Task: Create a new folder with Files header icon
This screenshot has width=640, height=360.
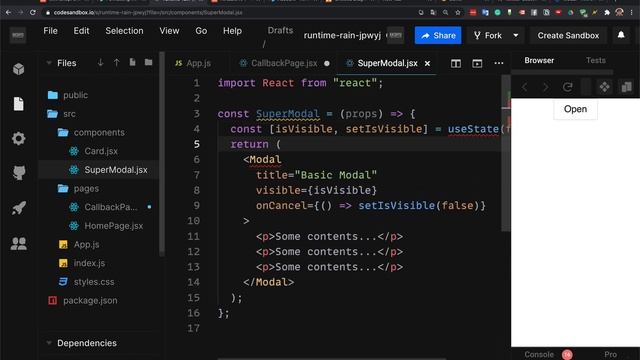Action: click(x=149, y=62)
